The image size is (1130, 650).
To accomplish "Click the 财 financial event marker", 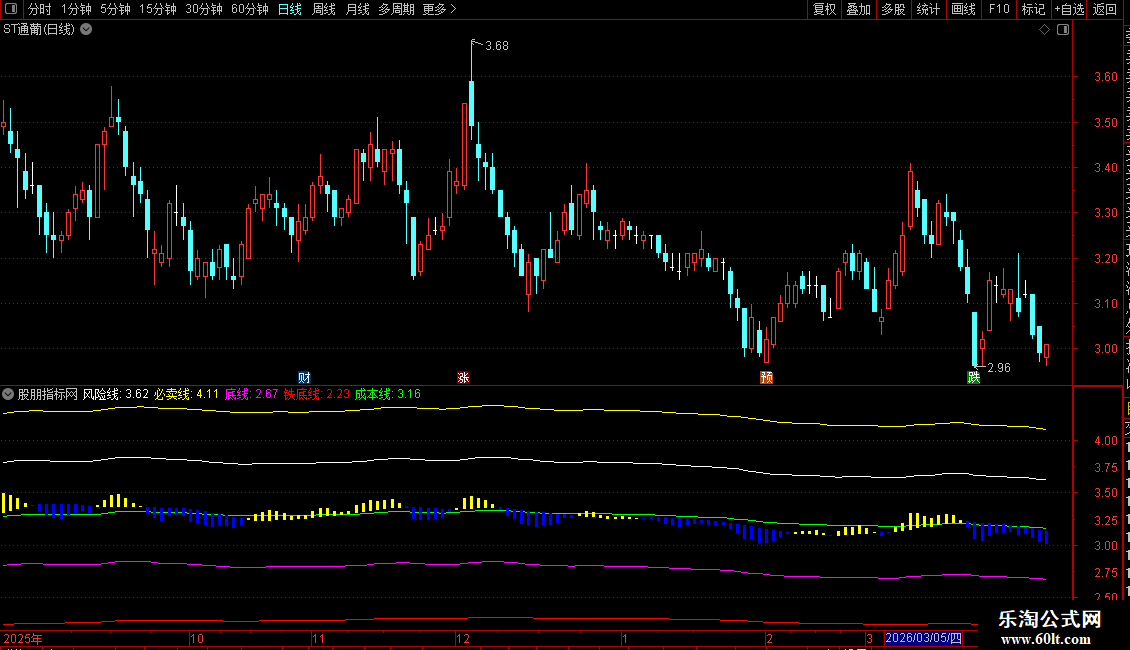I will point(304,378).
